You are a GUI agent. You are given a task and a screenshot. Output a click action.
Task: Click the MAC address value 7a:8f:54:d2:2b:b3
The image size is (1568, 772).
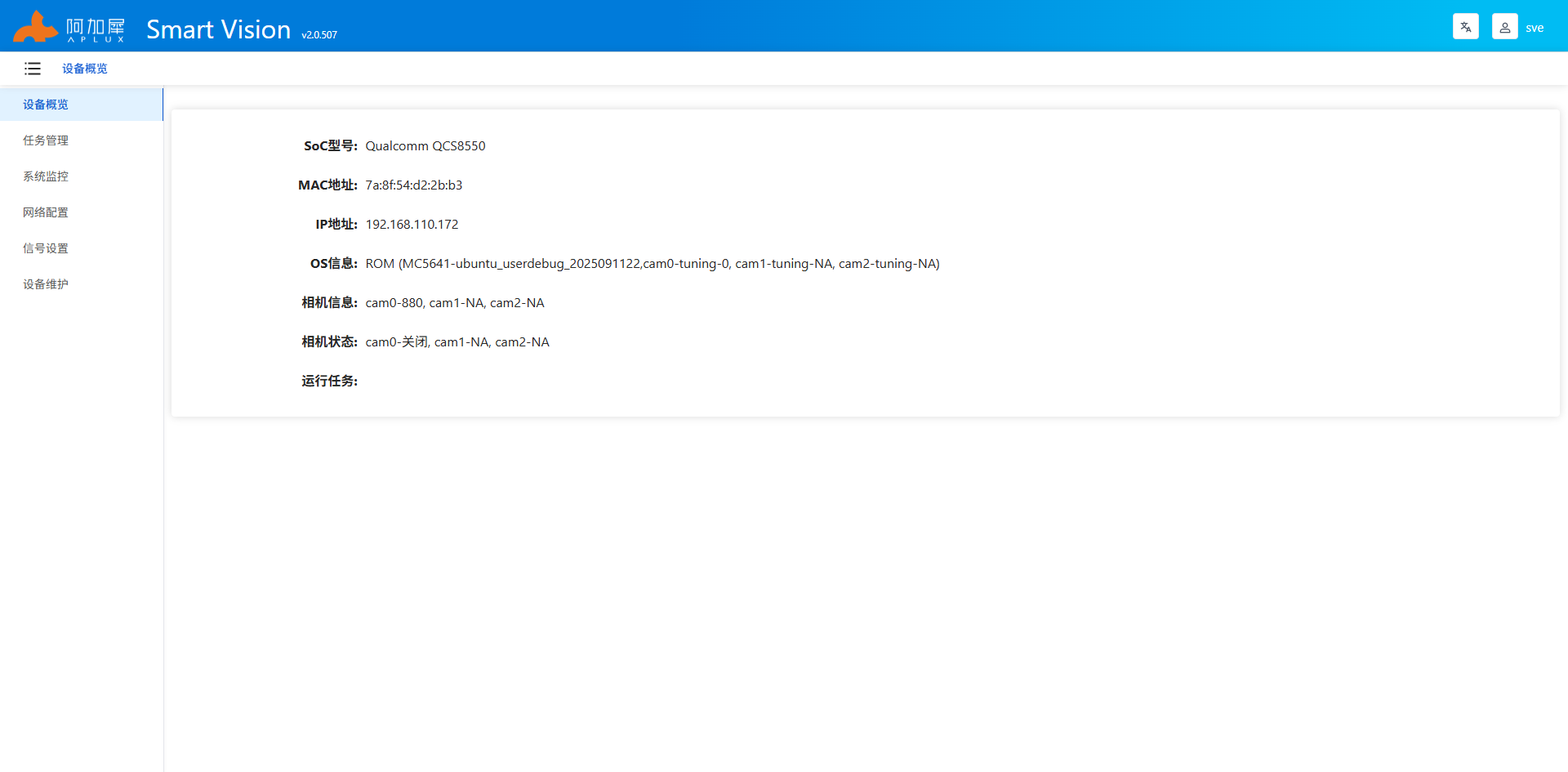414,185
